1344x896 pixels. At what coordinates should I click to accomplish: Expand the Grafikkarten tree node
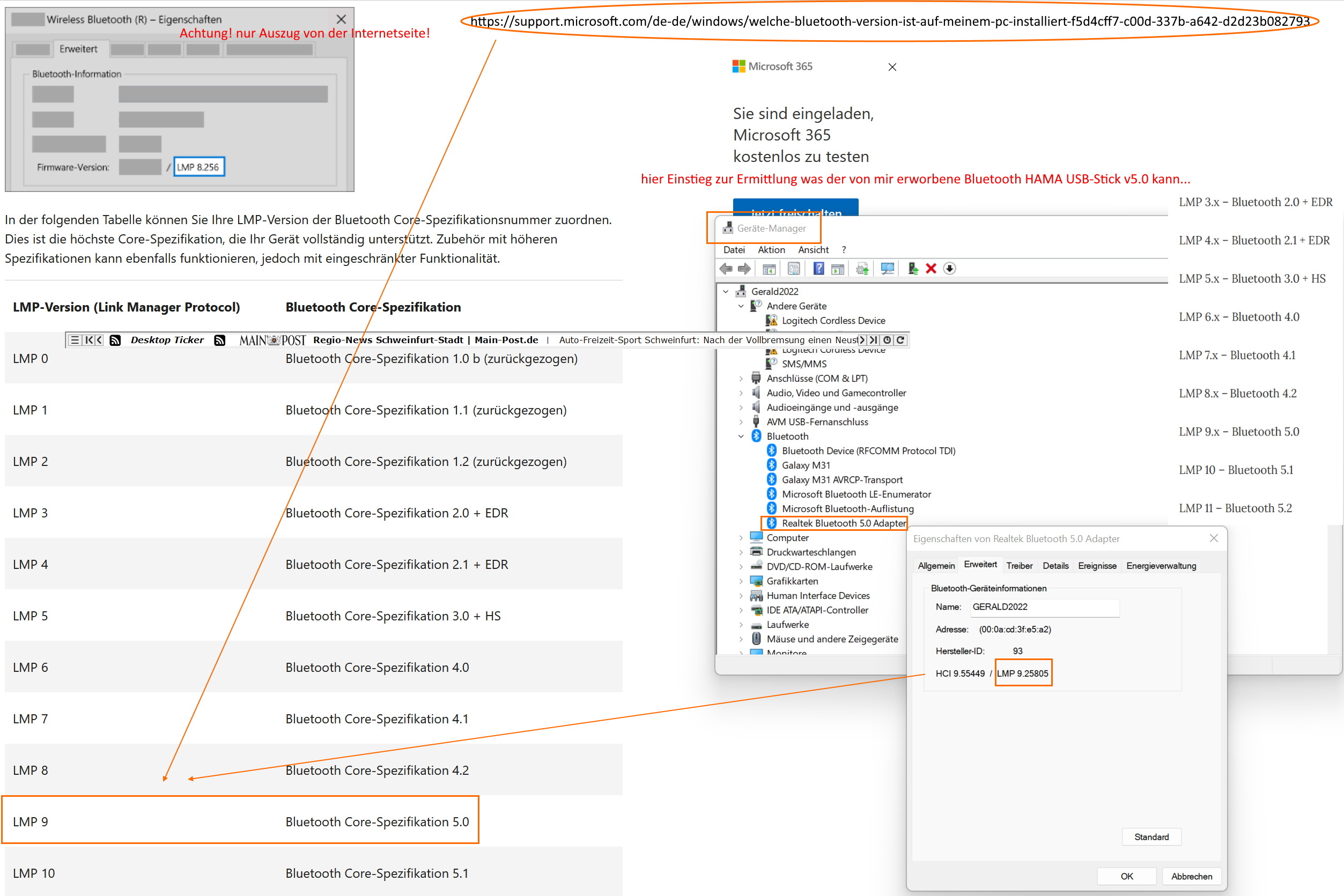click(741, 581)
